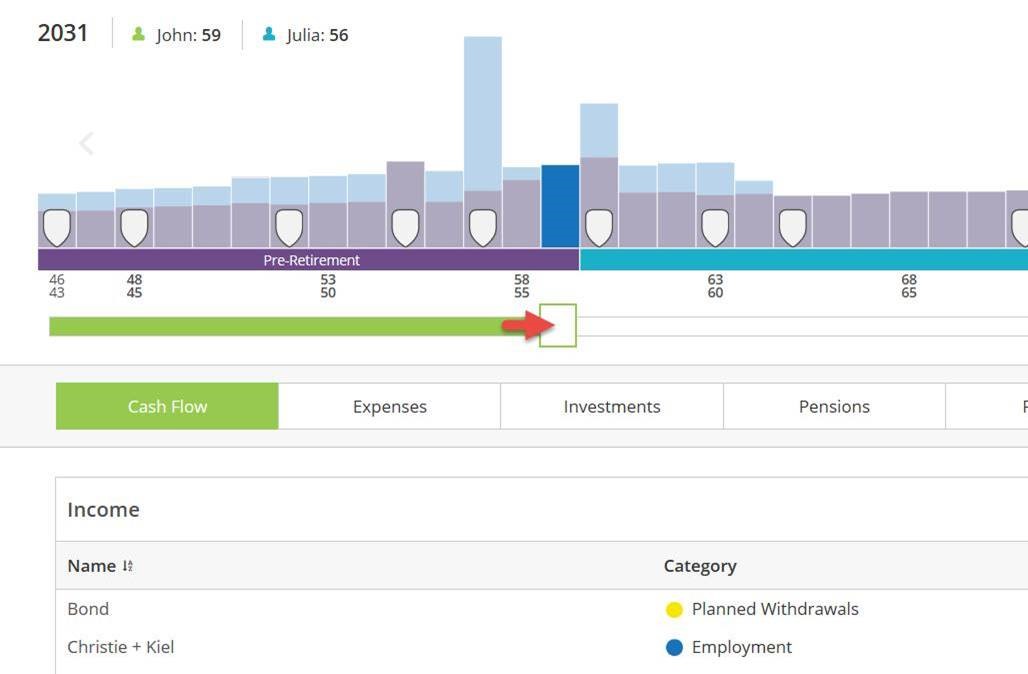Go to the Pensions tab
The image size is (1028, 674).
(834, 407)
